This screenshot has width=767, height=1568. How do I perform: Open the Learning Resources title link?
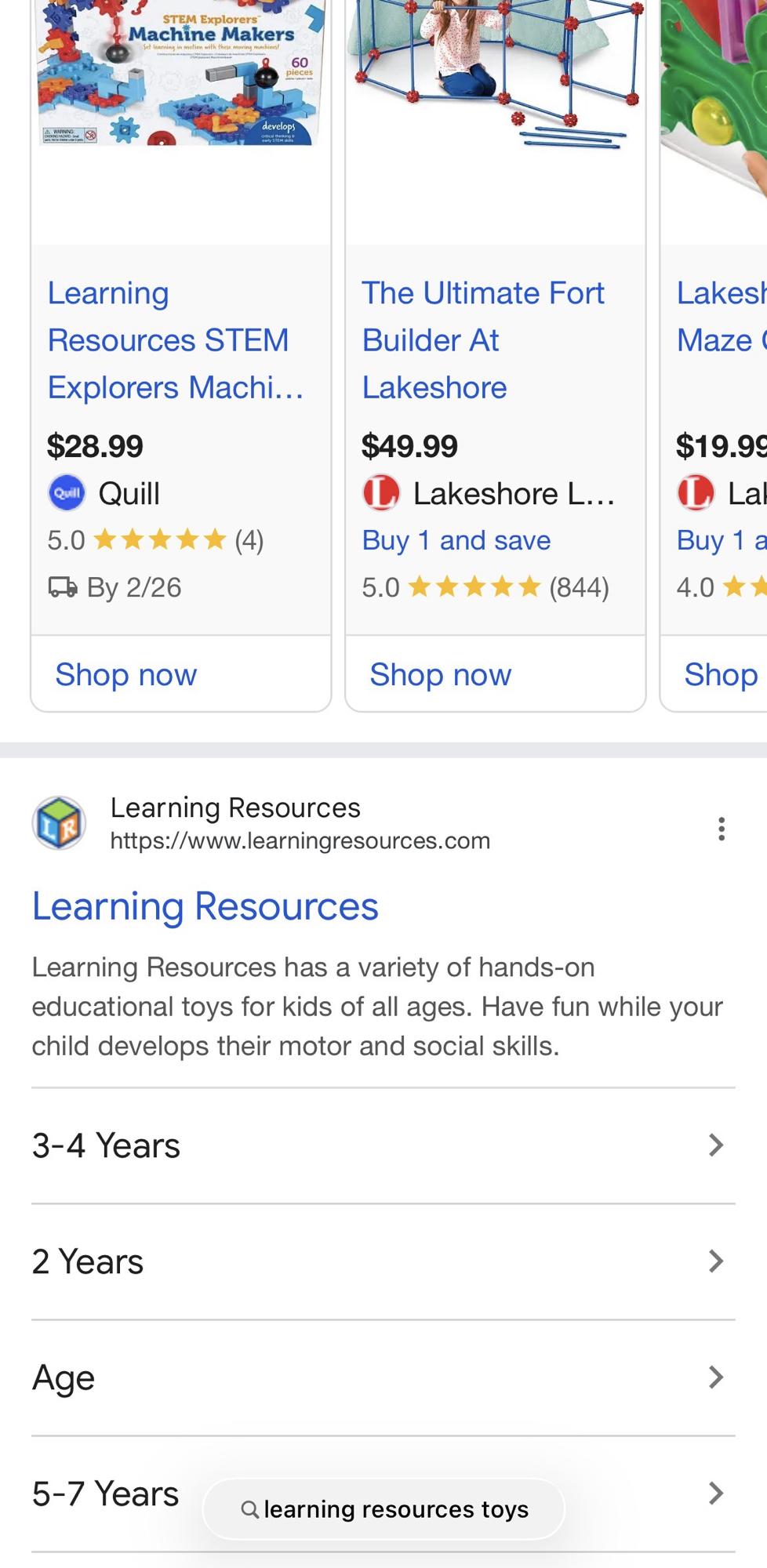click(205, 906)
